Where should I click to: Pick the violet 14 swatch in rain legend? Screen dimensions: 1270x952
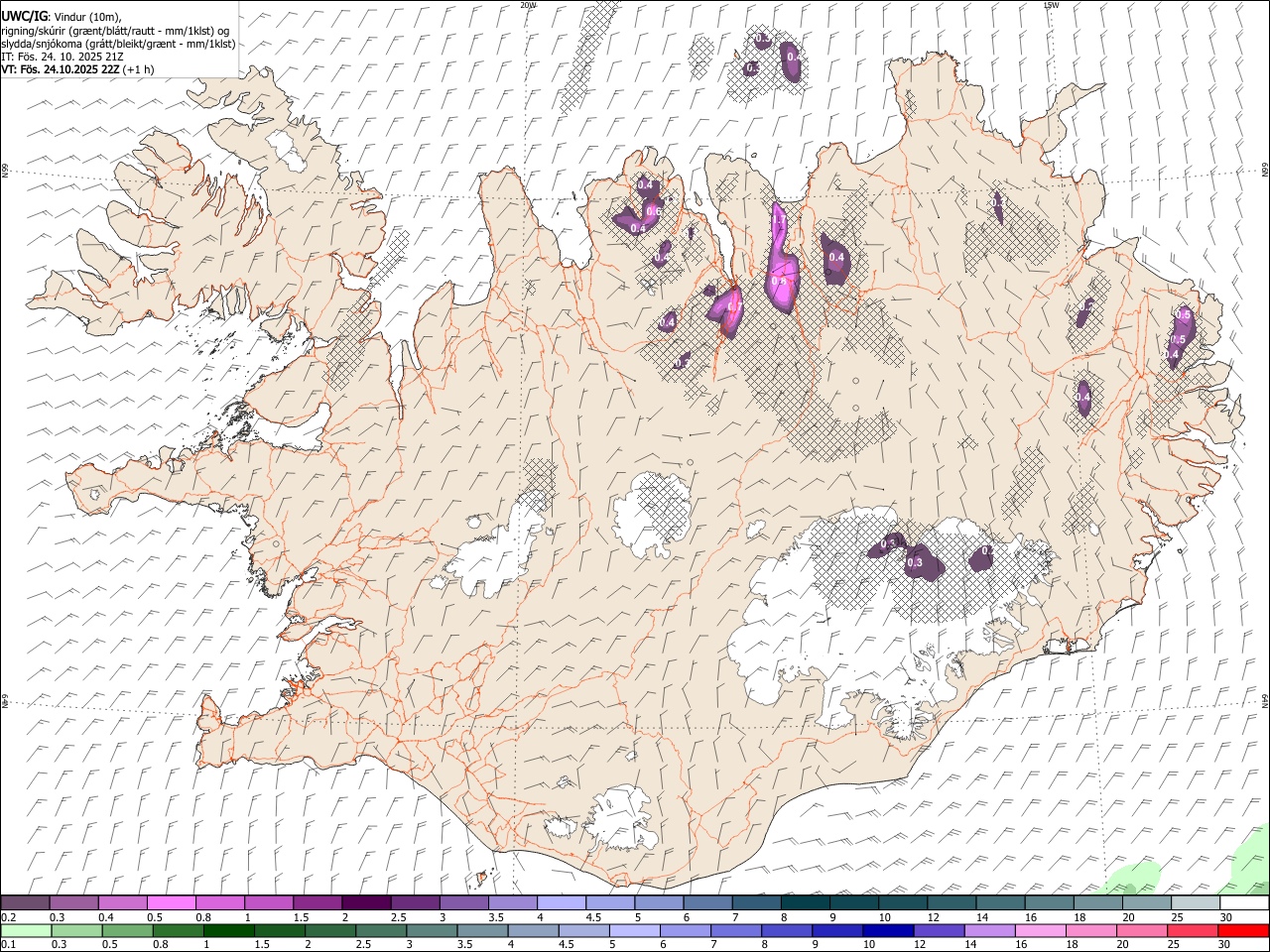click(988, 930)
